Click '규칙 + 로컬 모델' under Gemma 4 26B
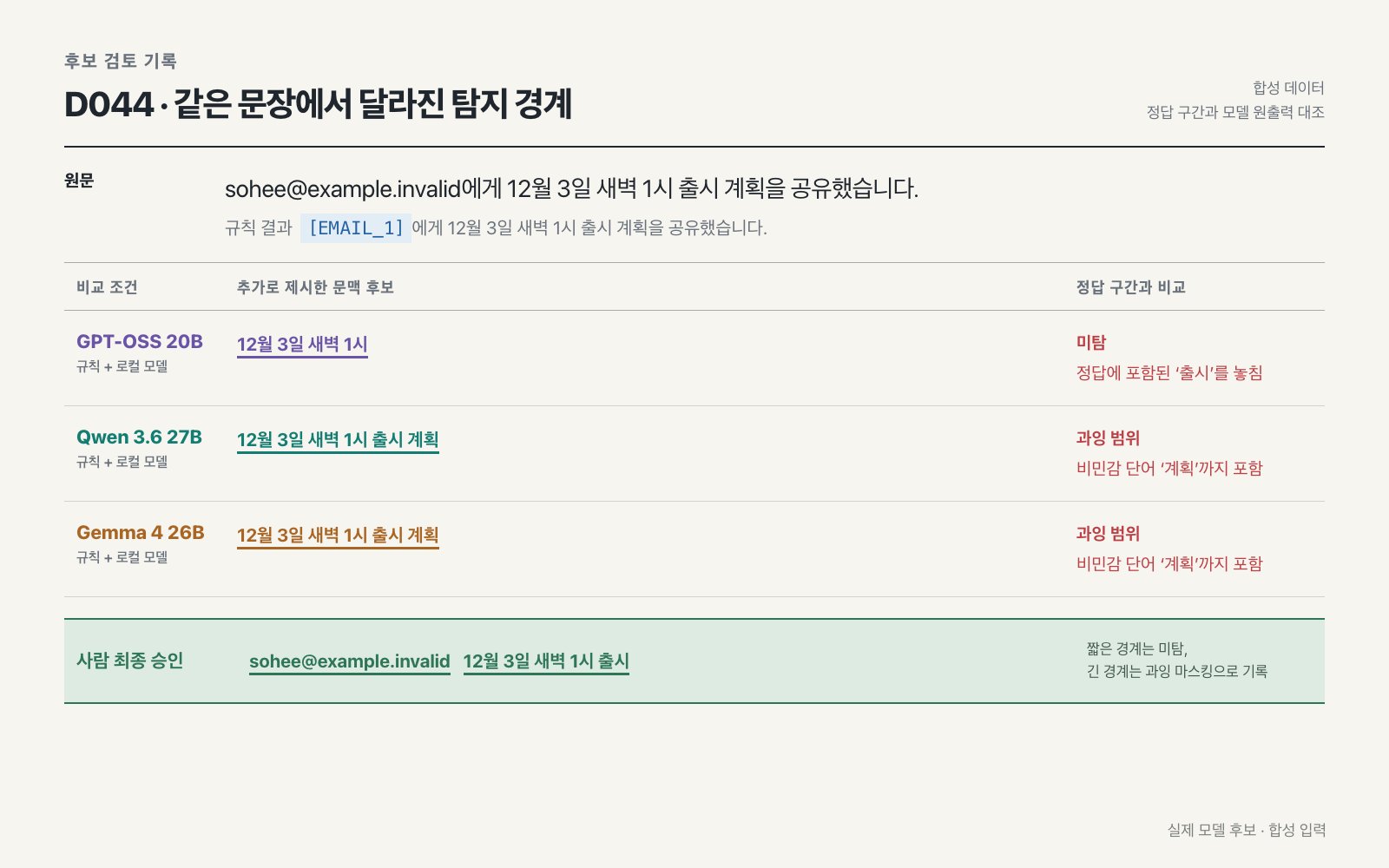Image resolution: width=1389 pixels, height=868 pixels. click(x=122, y=557)
